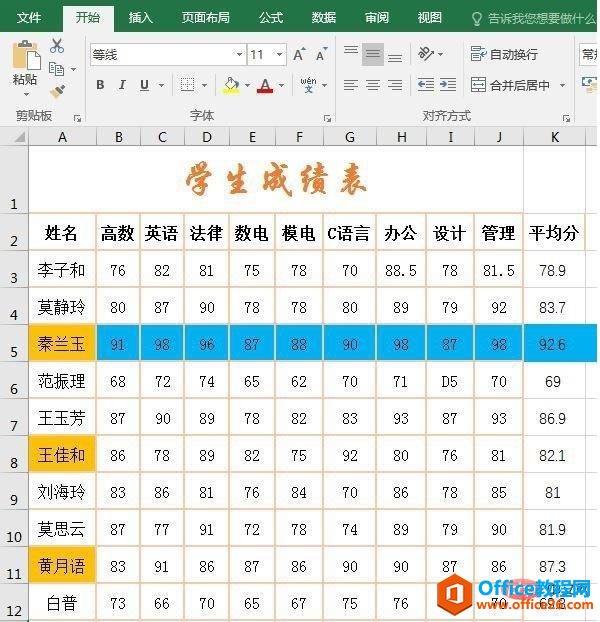Decrease indent
Image resolution: width=600 pixels, height=622 pixels.
coord(426,85)
